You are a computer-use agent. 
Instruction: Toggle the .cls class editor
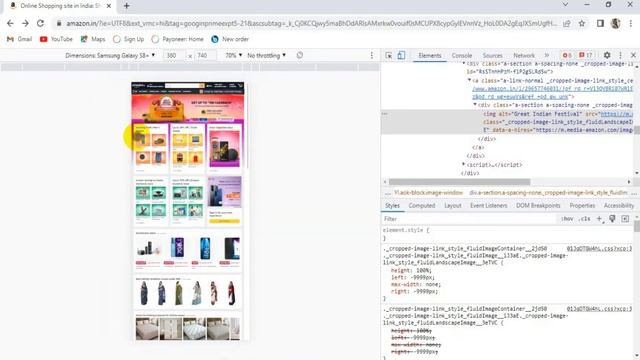point(585,219)
